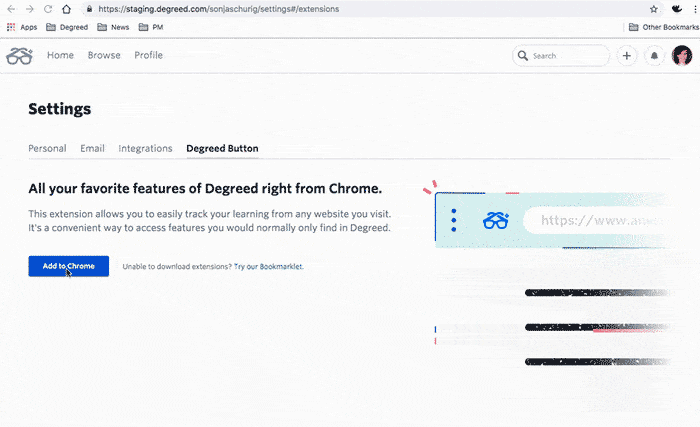Focus the Search input field
Viewport: 700px width, 427px height.
tap(561, 56)
